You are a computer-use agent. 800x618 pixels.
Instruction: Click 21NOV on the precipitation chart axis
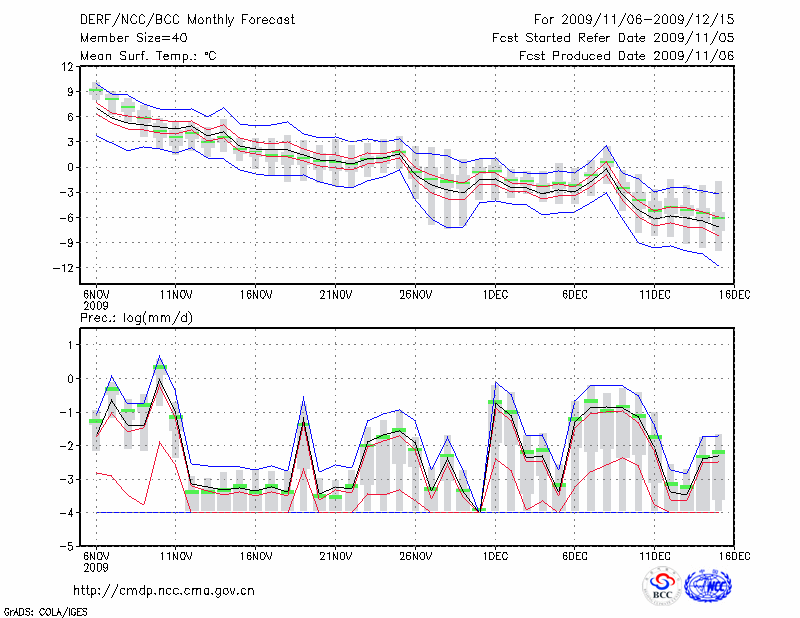click(335, 555)
